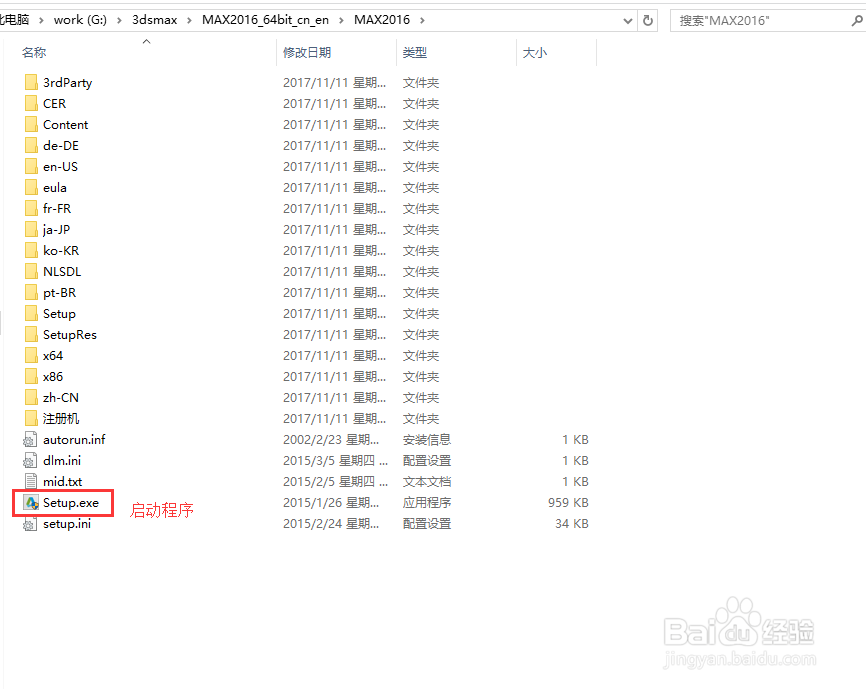Select the setup.ini file icon
866x689 pixels.
(x=30, y=523)
